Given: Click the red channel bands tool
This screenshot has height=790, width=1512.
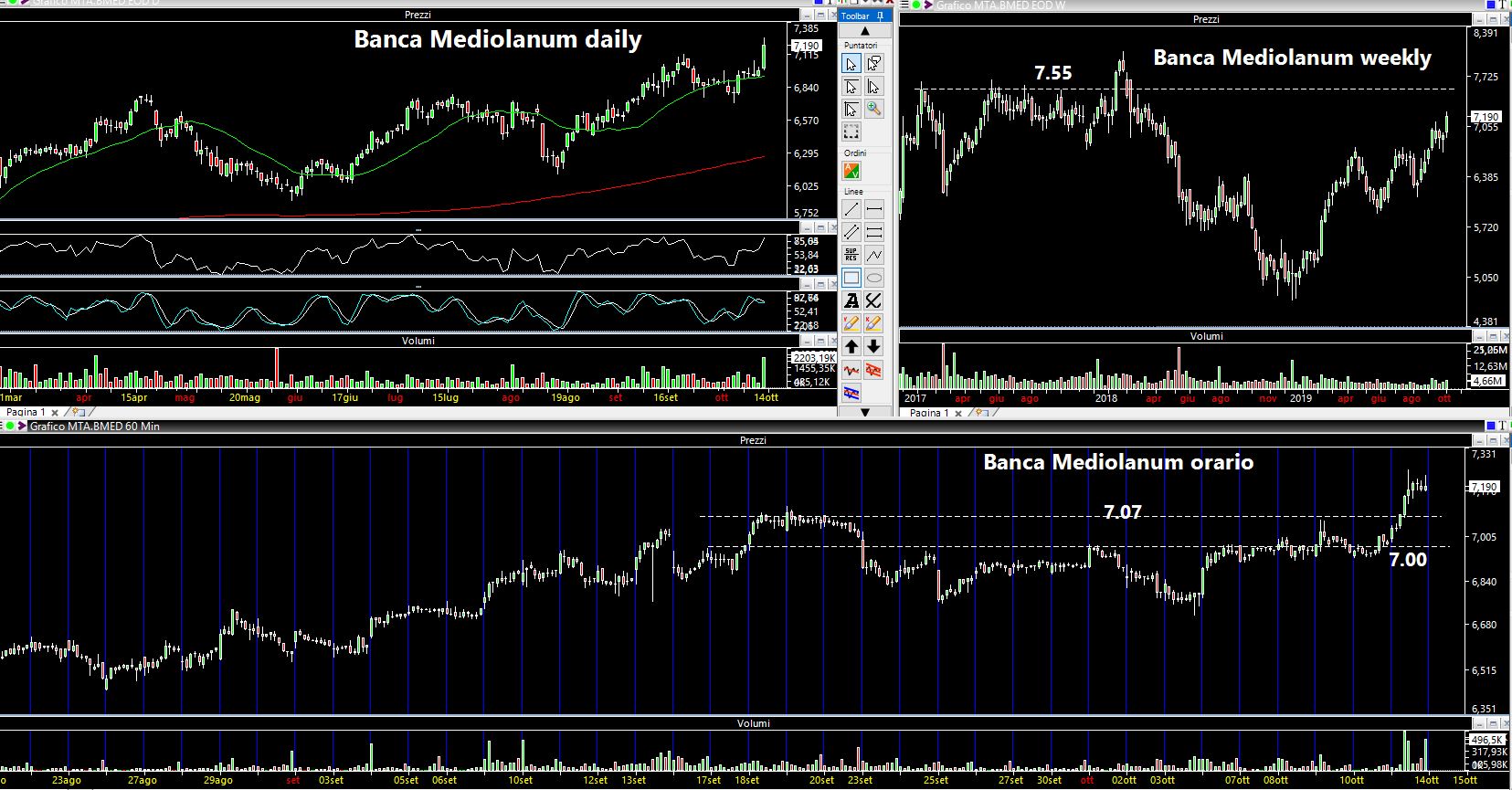Looking at the screenshot, I should click(874, 370).
